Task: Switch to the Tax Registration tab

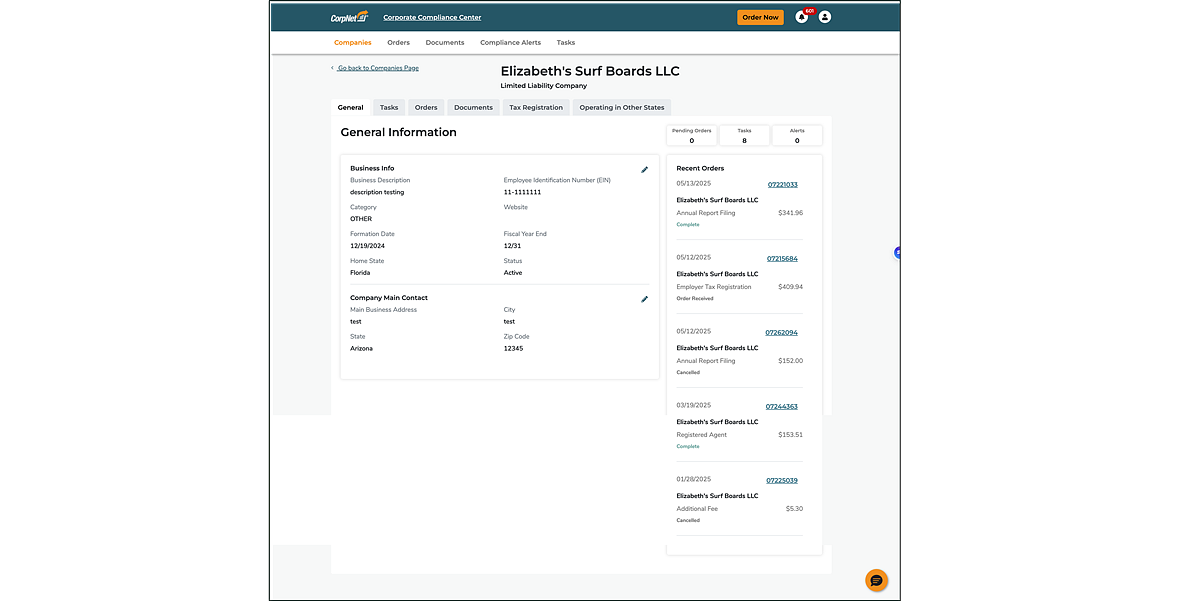Action: 536,107
